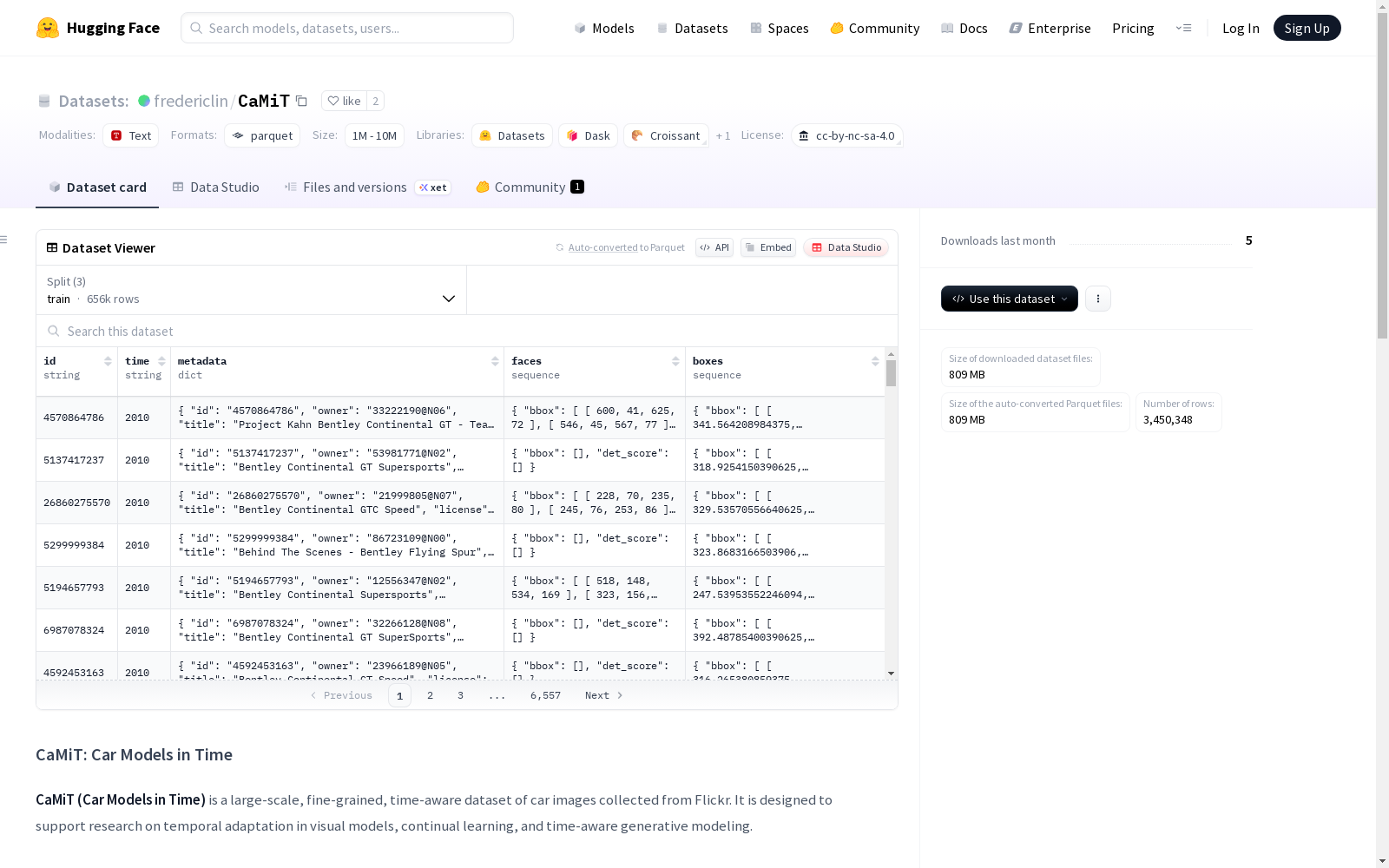Open Enterprise in the top navigation

point(1050,28)
